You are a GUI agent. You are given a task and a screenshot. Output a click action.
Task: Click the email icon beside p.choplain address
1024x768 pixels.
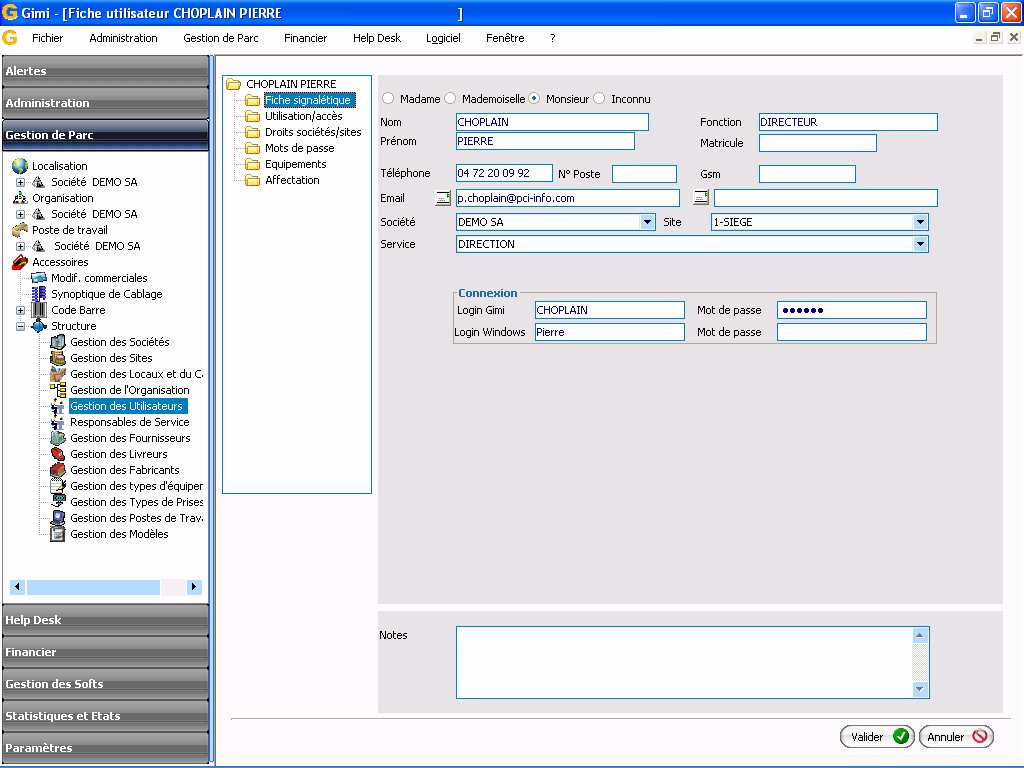pyautogui.click(x=443, y=198)
